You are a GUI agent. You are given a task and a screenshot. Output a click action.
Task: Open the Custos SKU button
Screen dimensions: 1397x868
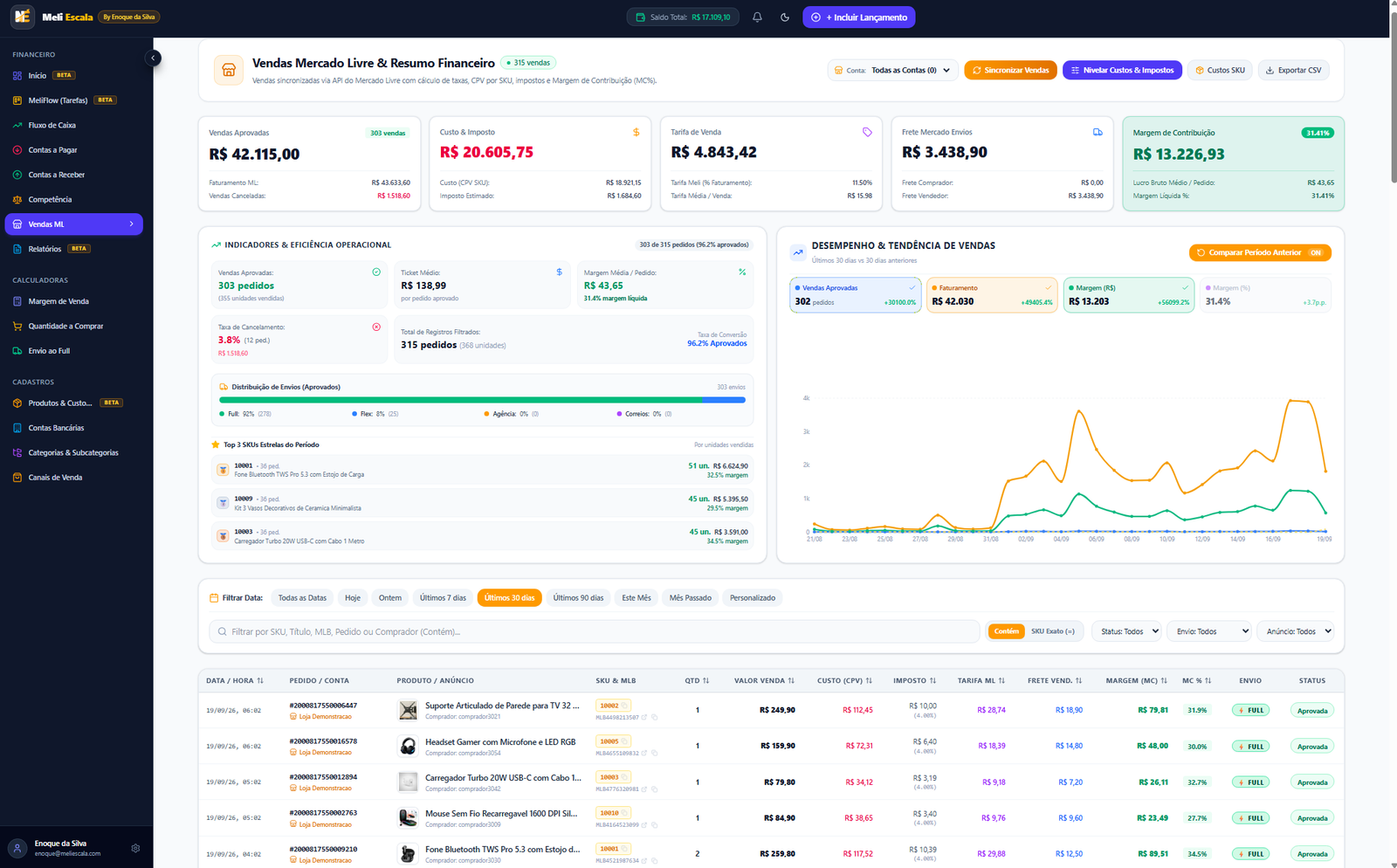click(x=1220, y=71)
